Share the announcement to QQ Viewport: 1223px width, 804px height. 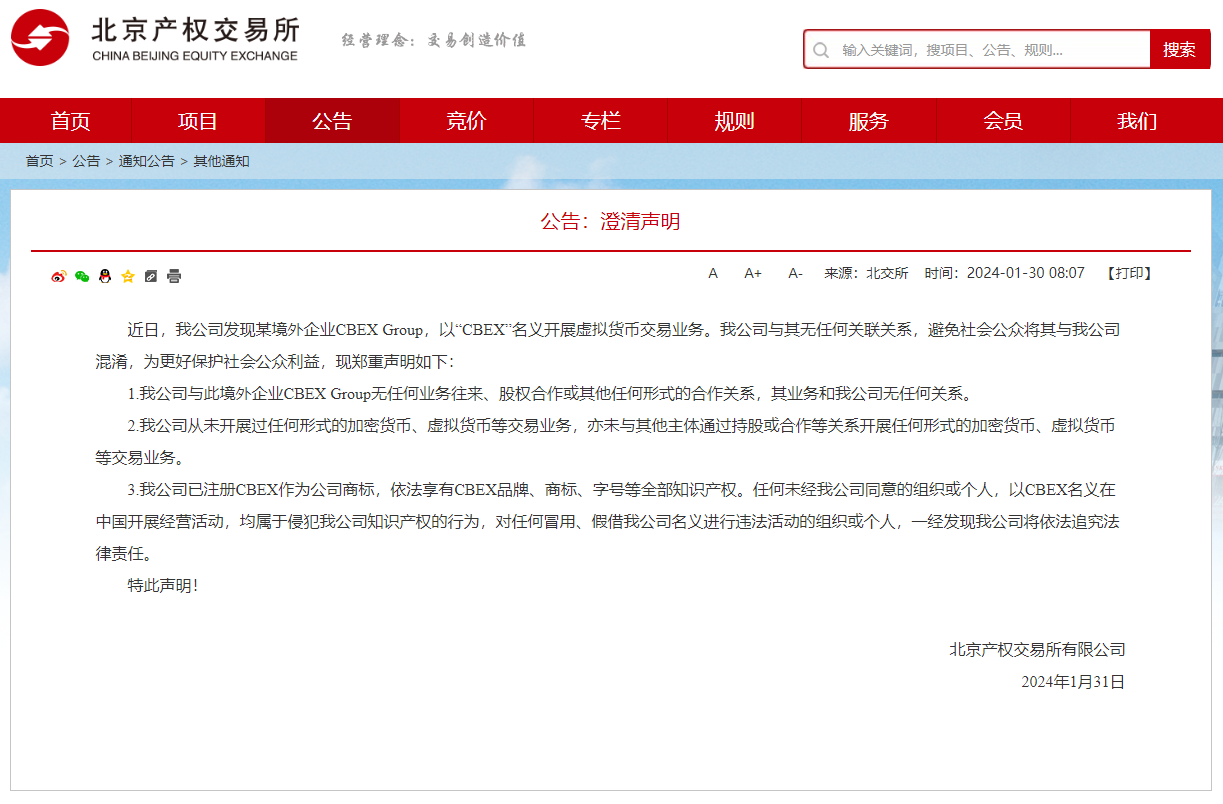point(104,277)
